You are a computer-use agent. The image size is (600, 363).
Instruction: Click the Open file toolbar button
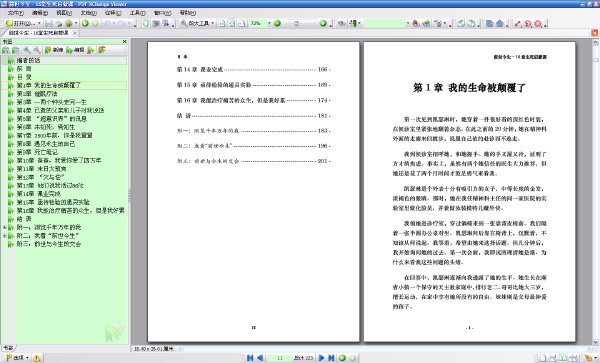[x=21, y=23]
